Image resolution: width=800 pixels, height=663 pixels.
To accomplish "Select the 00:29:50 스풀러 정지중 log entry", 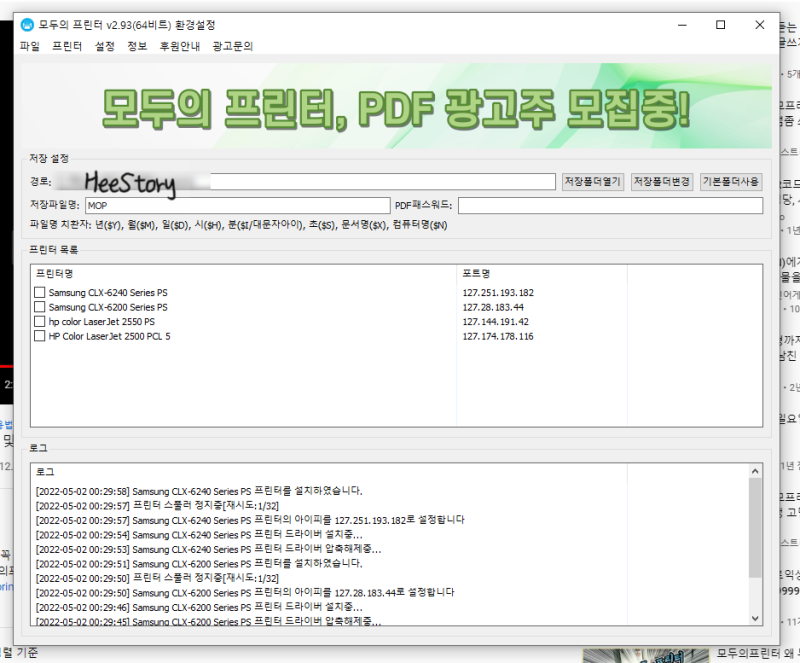I will [157, 578].
